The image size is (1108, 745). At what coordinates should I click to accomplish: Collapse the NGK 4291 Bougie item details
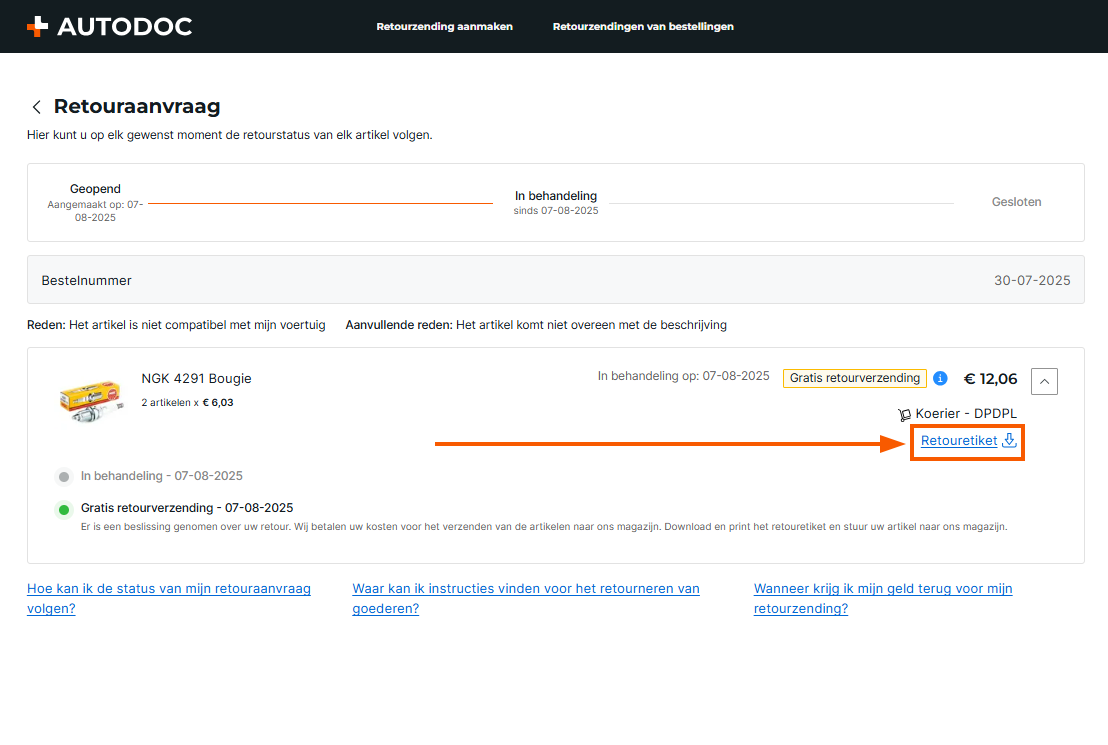tap(1044, 380)
